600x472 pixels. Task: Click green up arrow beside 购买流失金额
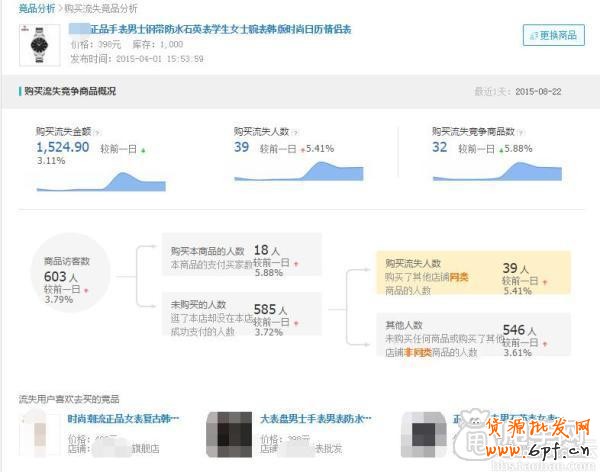coord(143,150)
